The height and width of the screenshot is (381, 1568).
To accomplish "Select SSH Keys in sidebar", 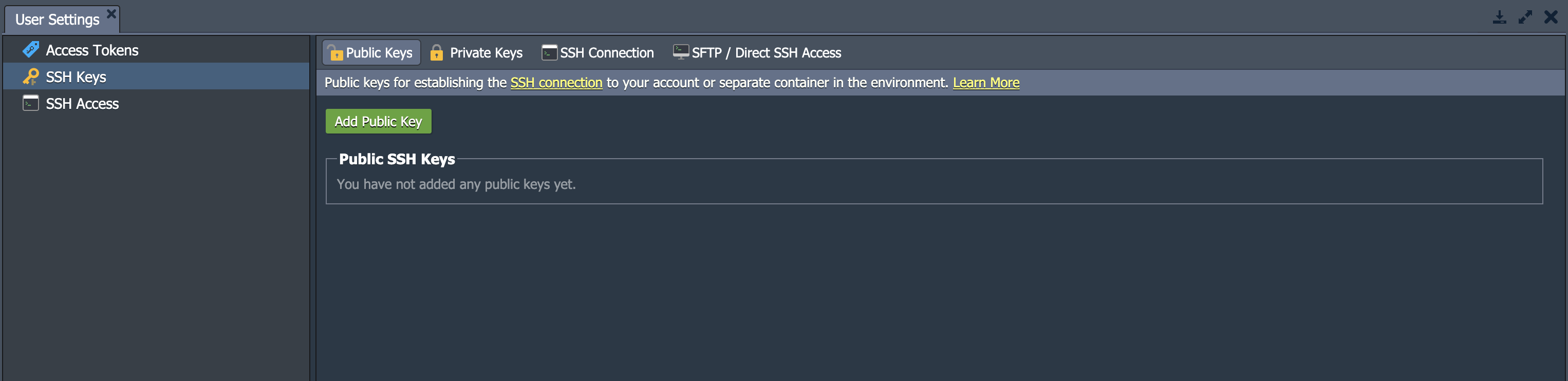I will [156, 77].
